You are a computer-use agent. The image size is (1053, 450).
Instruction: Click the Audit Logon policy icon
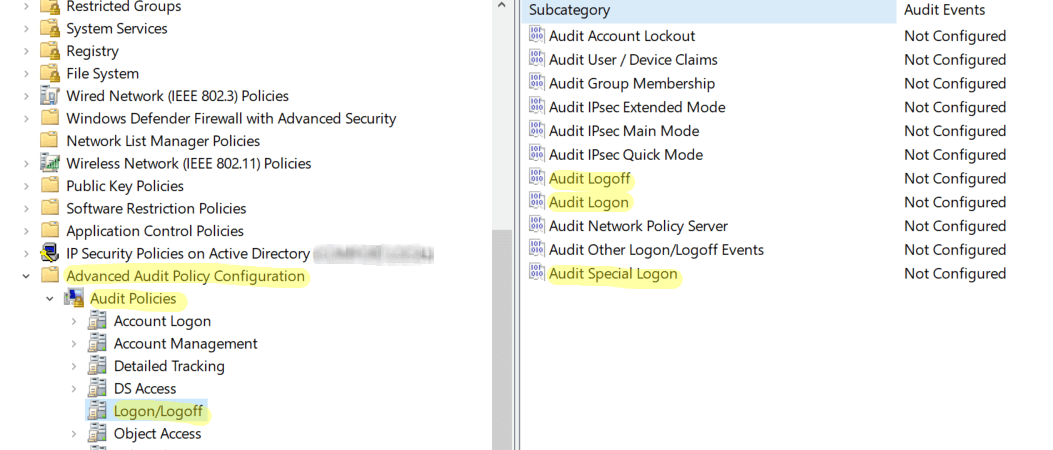click(x=537, y=201)
